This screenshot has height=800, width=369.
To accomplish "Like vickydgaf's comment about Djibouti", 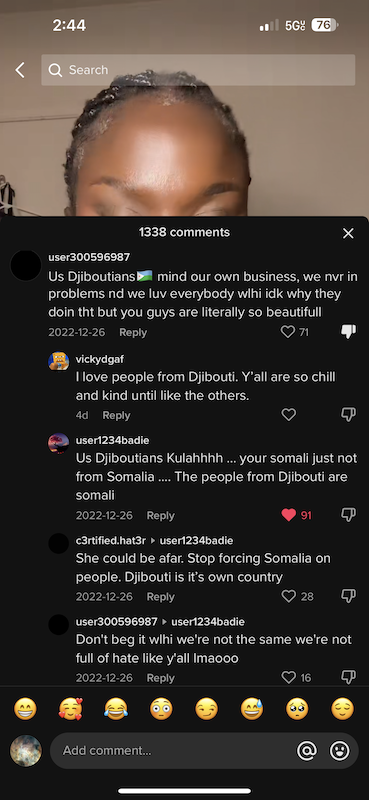I will click(289, 415).
